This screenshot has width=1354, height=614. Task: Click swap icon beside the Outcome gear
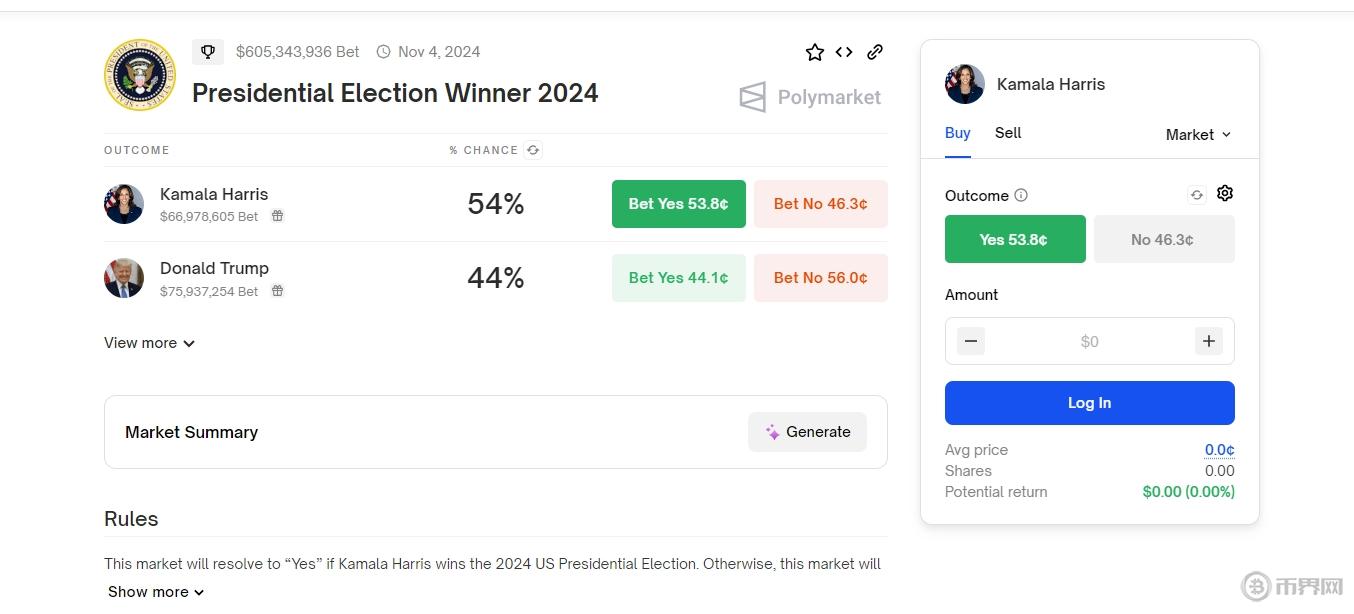tap(1197, 195)
